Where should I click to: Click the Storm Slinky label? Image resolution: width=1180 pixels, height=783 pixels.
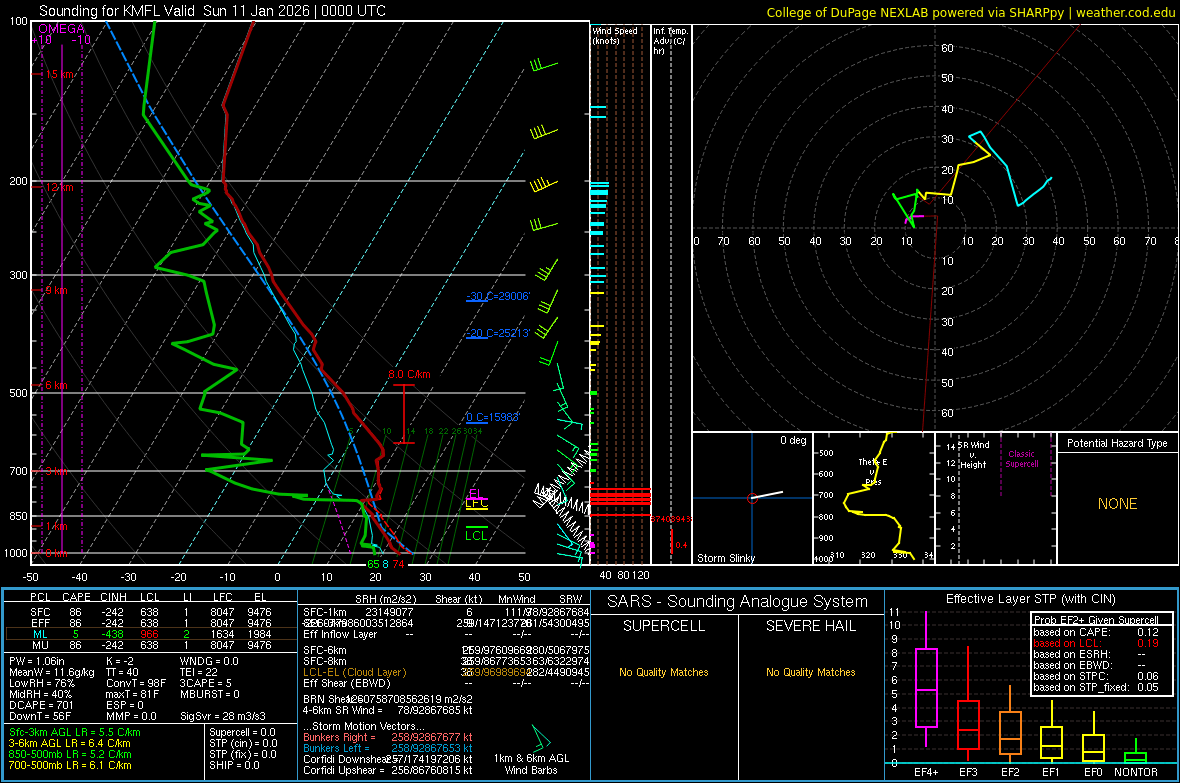point(725,558)
